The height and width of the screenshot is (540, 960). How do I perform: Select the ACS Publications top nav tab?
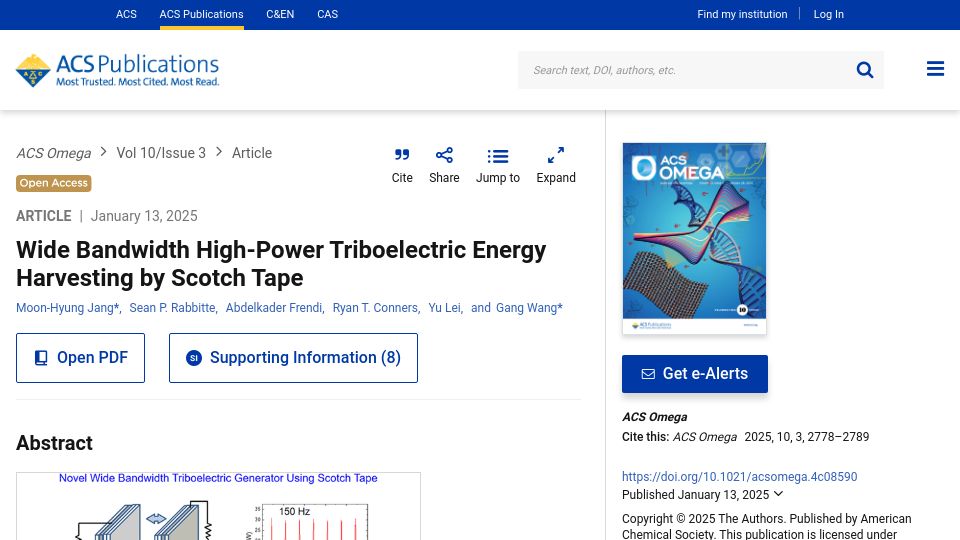pyautogui.click(x=201, y=14)
